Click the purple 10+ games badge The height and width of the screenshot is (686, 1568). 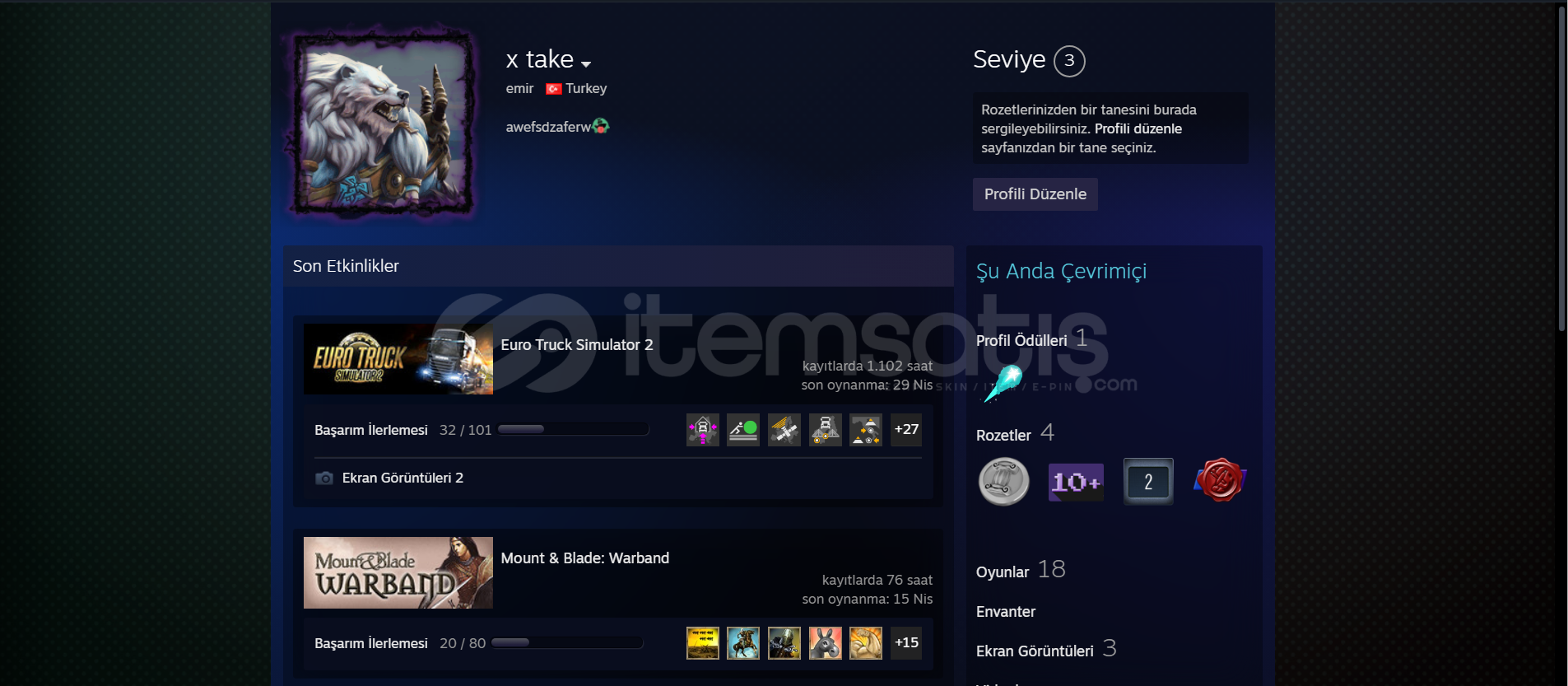[x=1076, y=482]
